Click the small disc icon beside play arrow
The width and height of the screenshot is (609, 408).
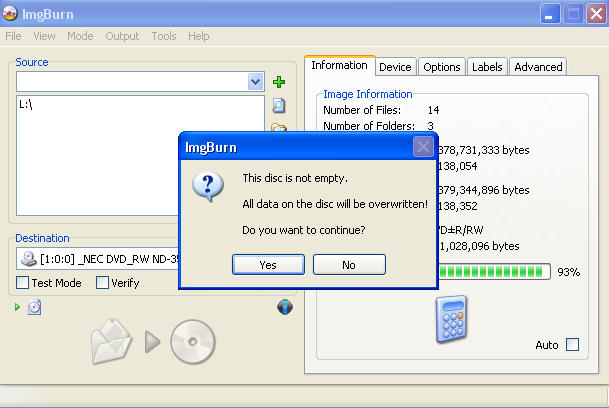[34, 307]
